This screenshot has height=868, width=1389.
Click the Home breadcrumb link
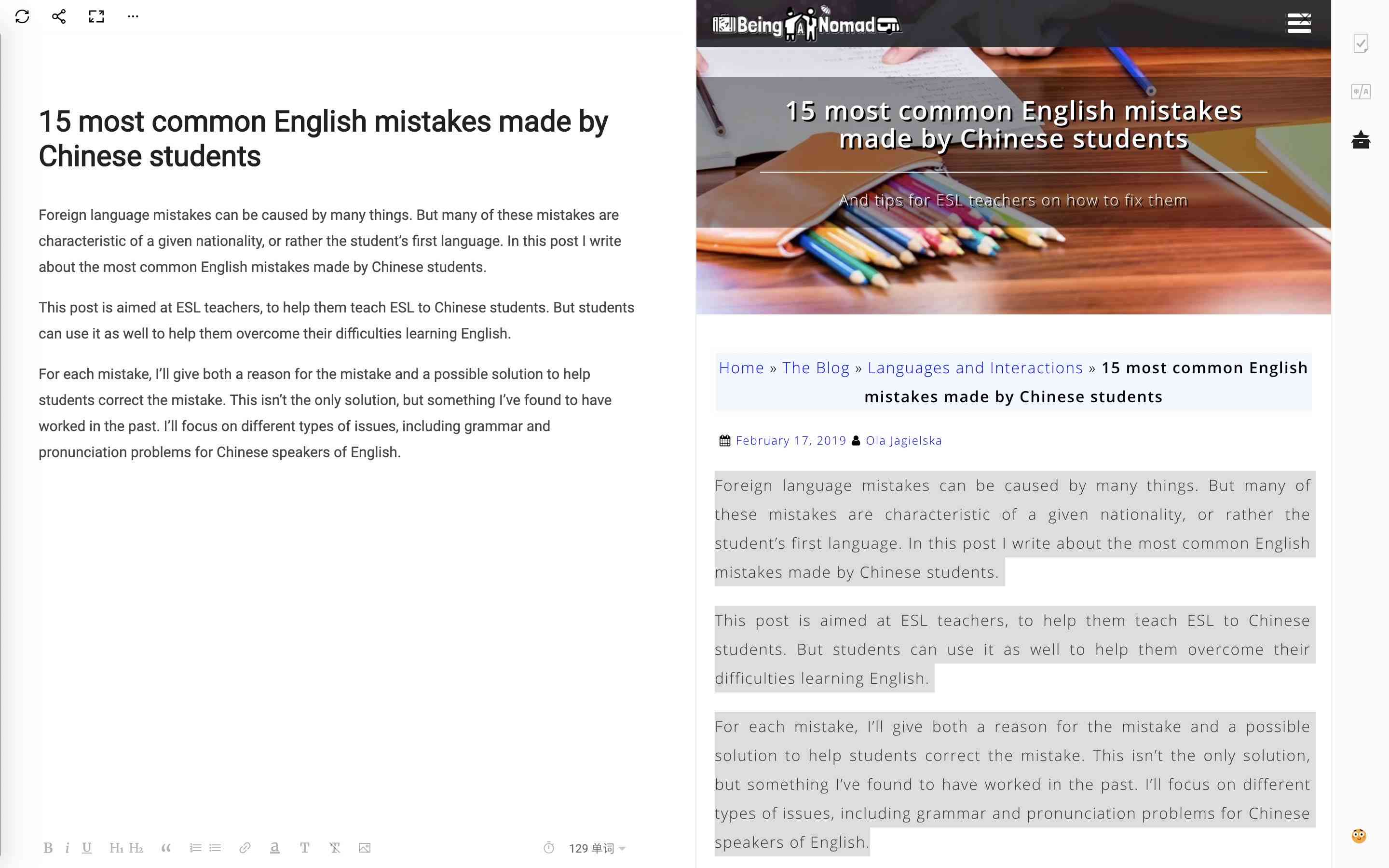742,367
